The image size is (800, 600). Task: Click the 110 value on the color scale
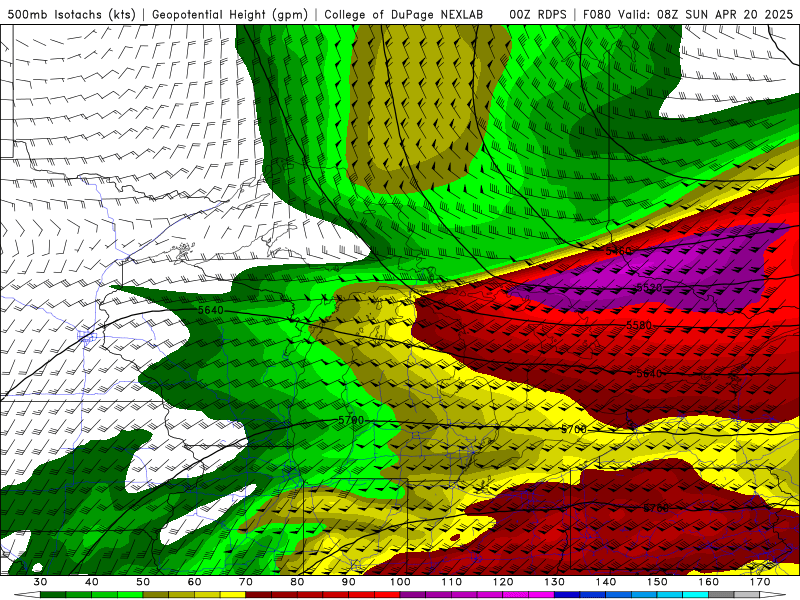(452, 582)
